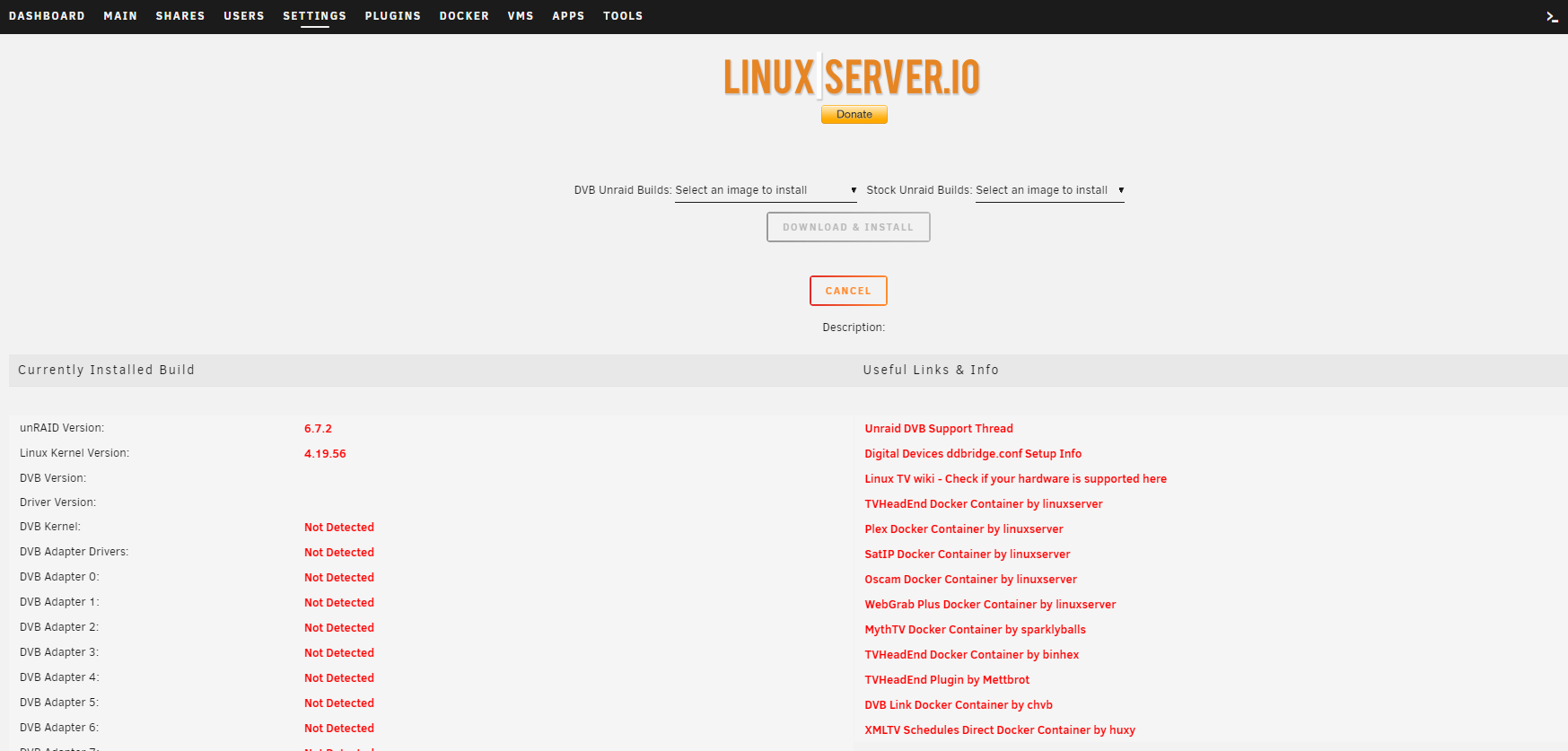Go to the Main tab
Viewport: 1568px width, 751px height.
click(120, 16)
